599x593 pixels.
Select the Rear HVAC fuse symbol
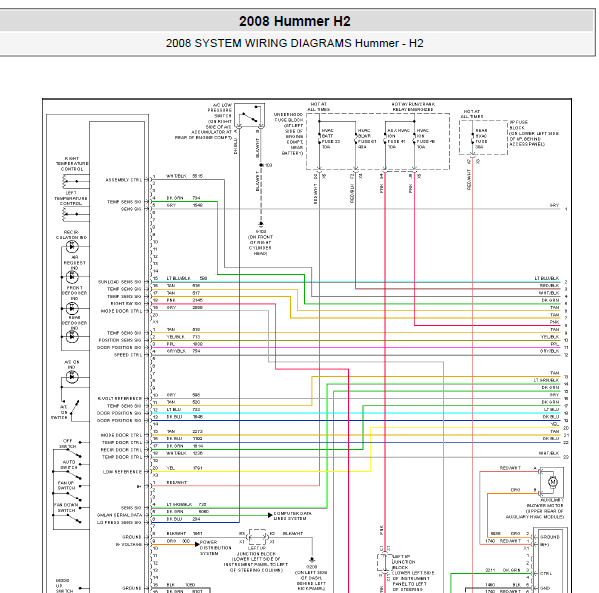pyautogui.click(x=473, y=138)
